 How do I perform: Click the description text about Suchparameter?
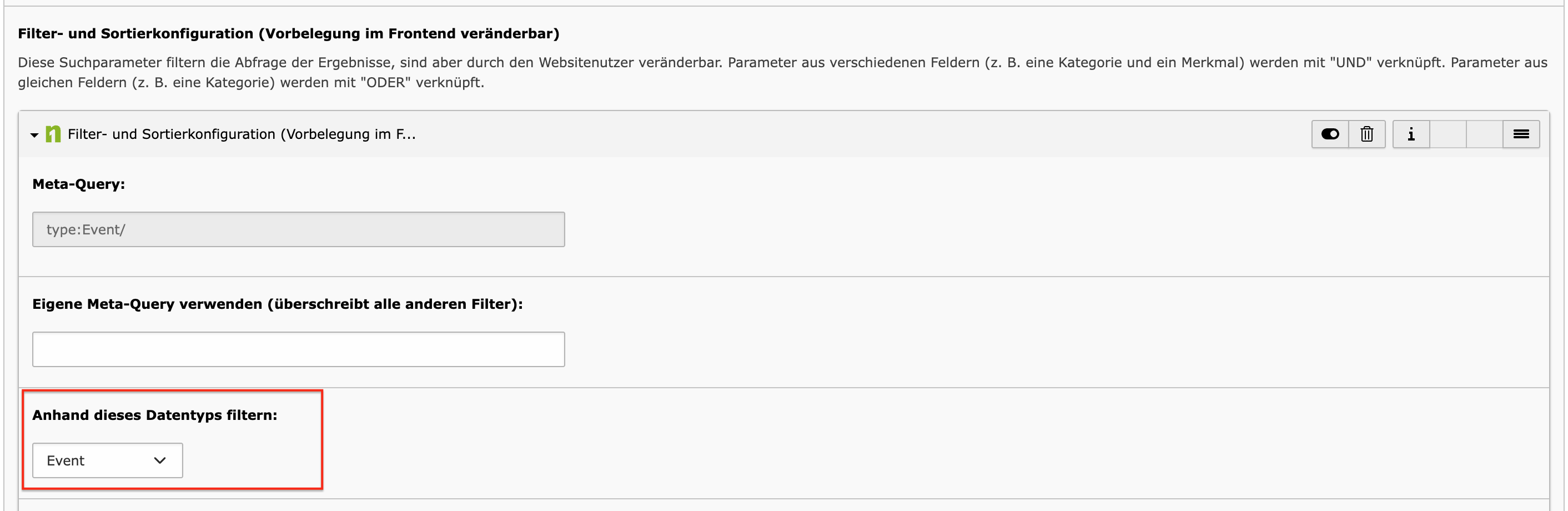(783, 72)
